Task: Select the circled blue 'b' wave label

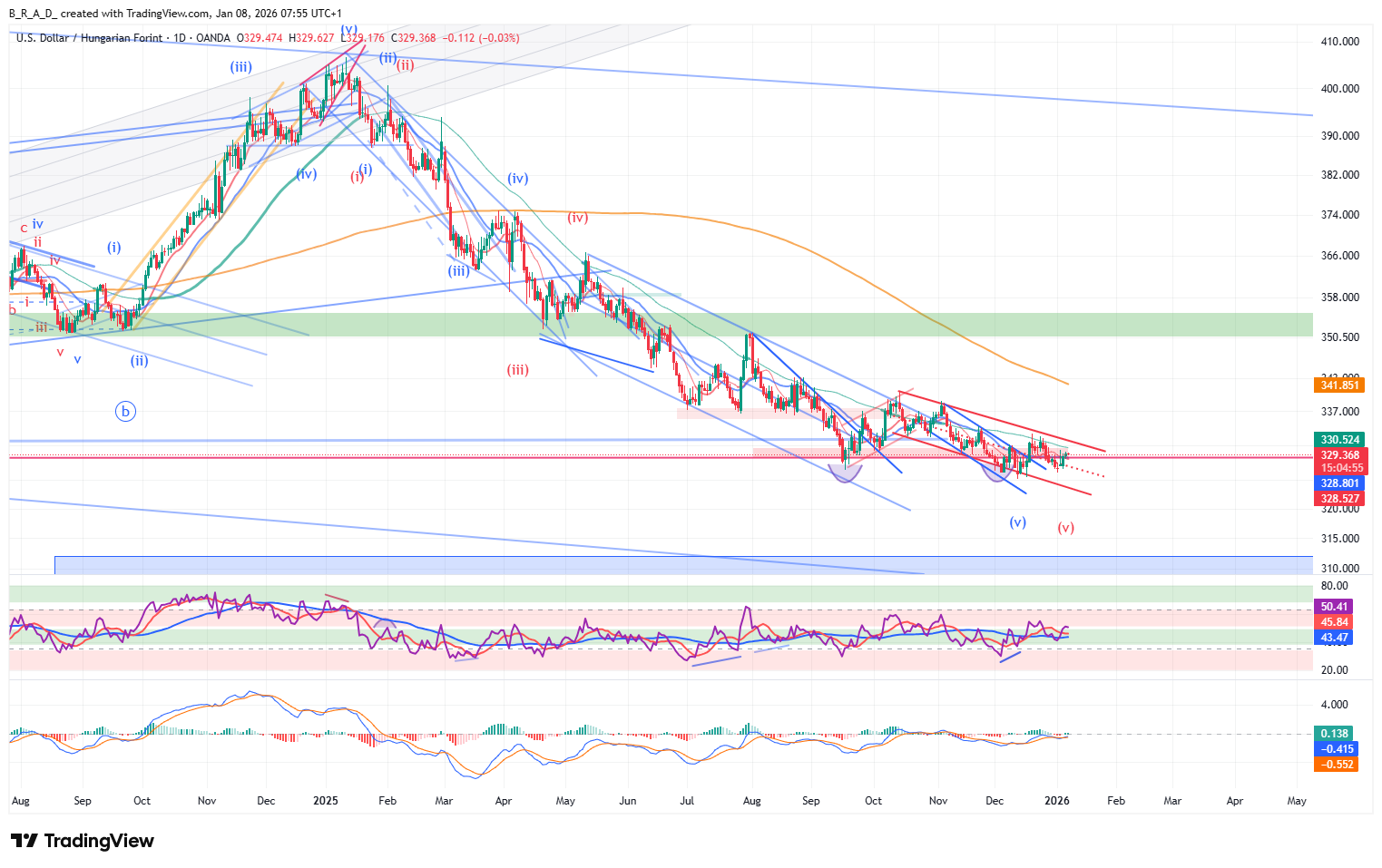Action: tap(125, 411)
